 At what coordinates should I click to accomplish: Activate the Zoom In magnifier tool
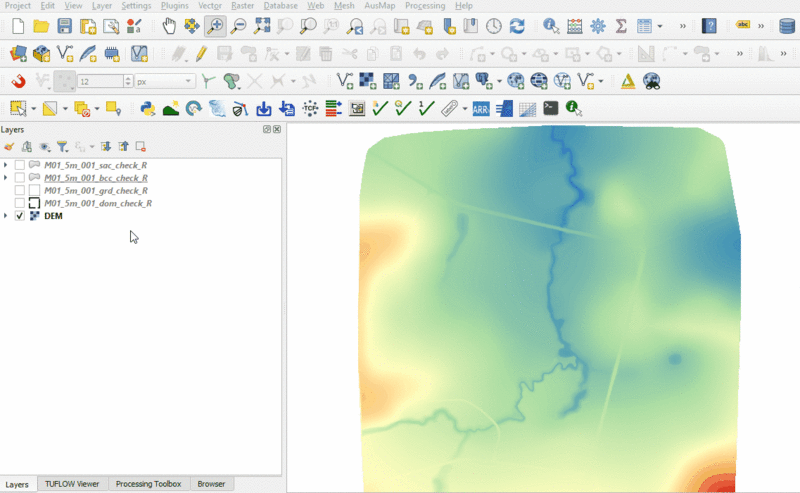[x=215, y=26]
